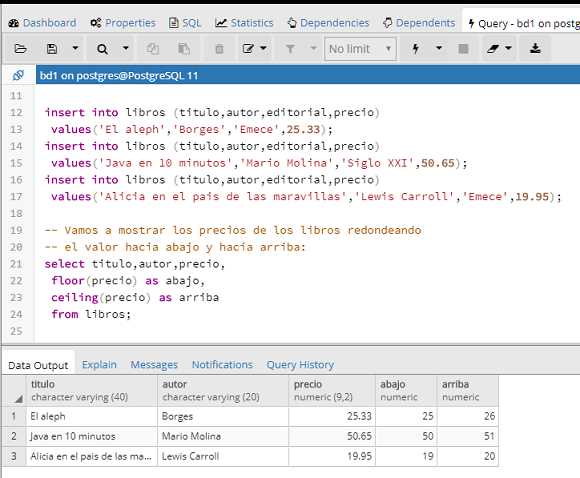The height and width of the screenshot is (478, 580).
Task: Click the Open File folder icon
Action: pos(20,48)
